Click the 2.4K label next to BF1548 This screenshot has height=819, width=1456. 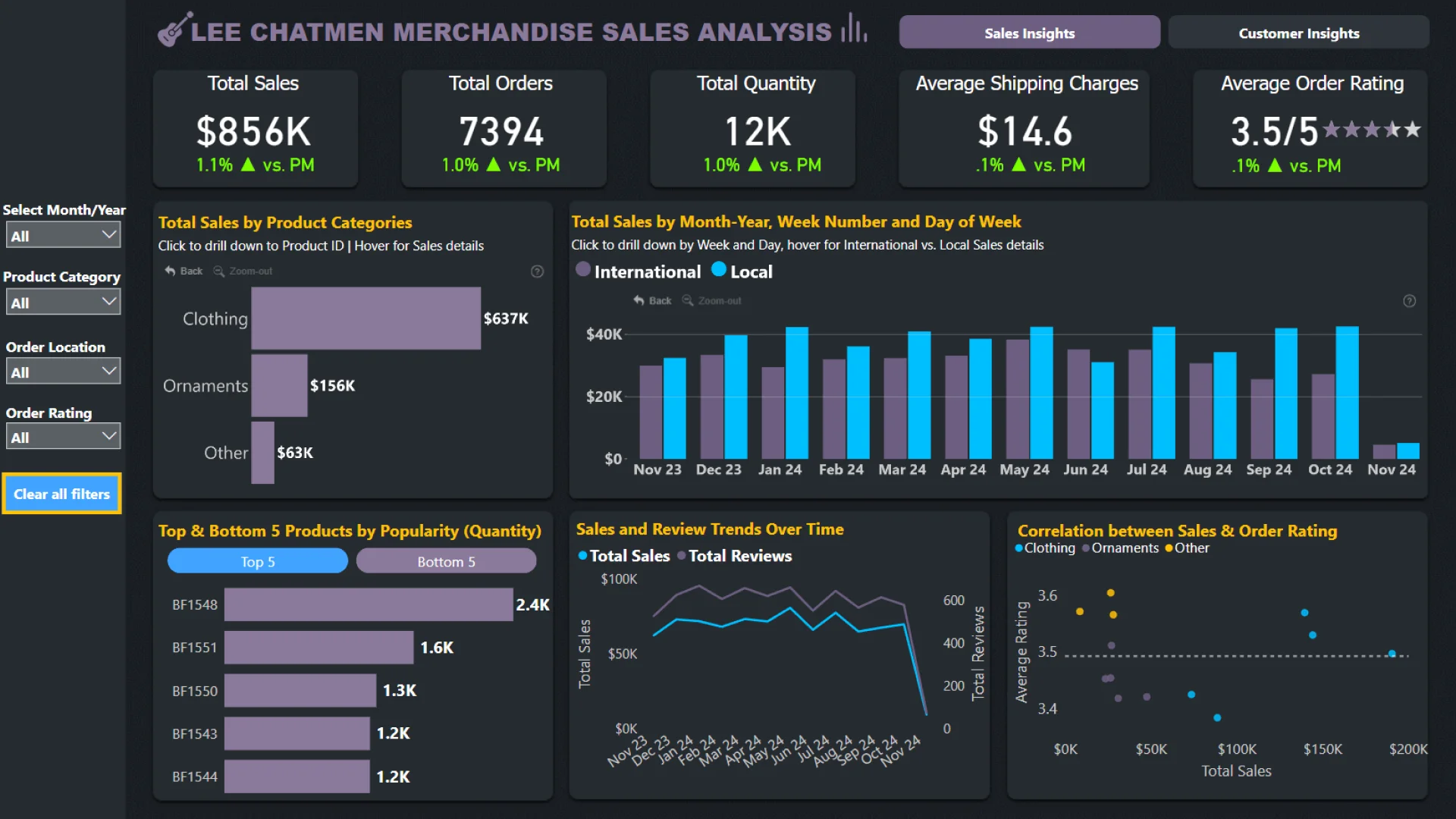pos(532,604)
